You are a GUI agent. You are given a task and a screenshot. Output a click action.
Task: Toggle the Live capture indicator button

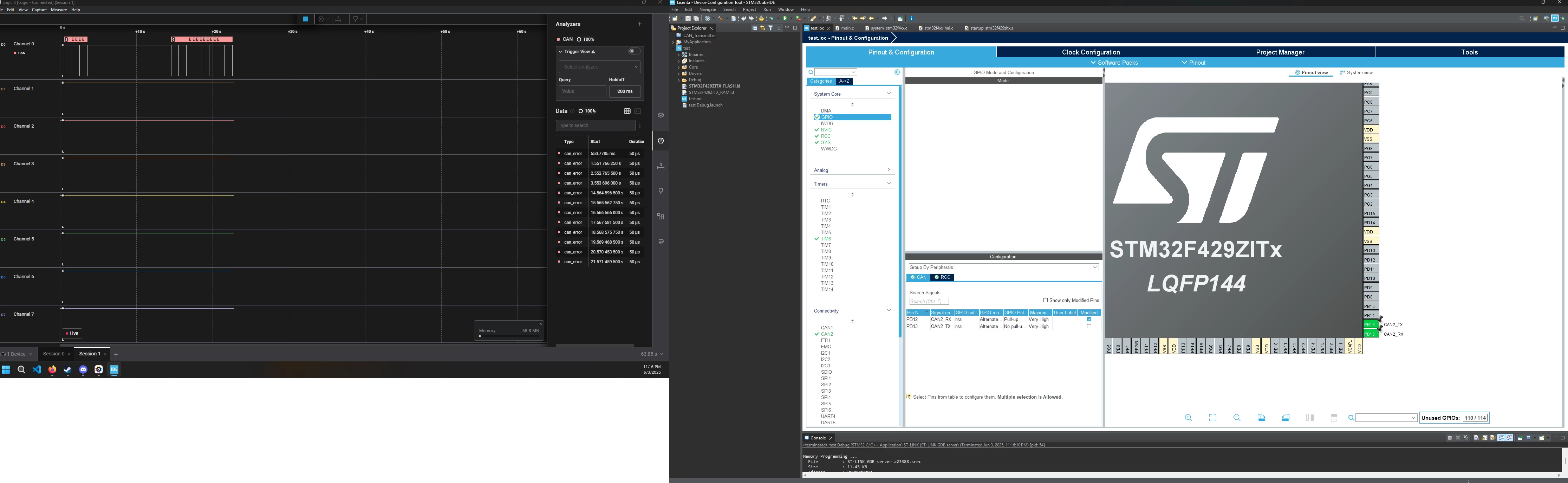(x=72, y=333)
